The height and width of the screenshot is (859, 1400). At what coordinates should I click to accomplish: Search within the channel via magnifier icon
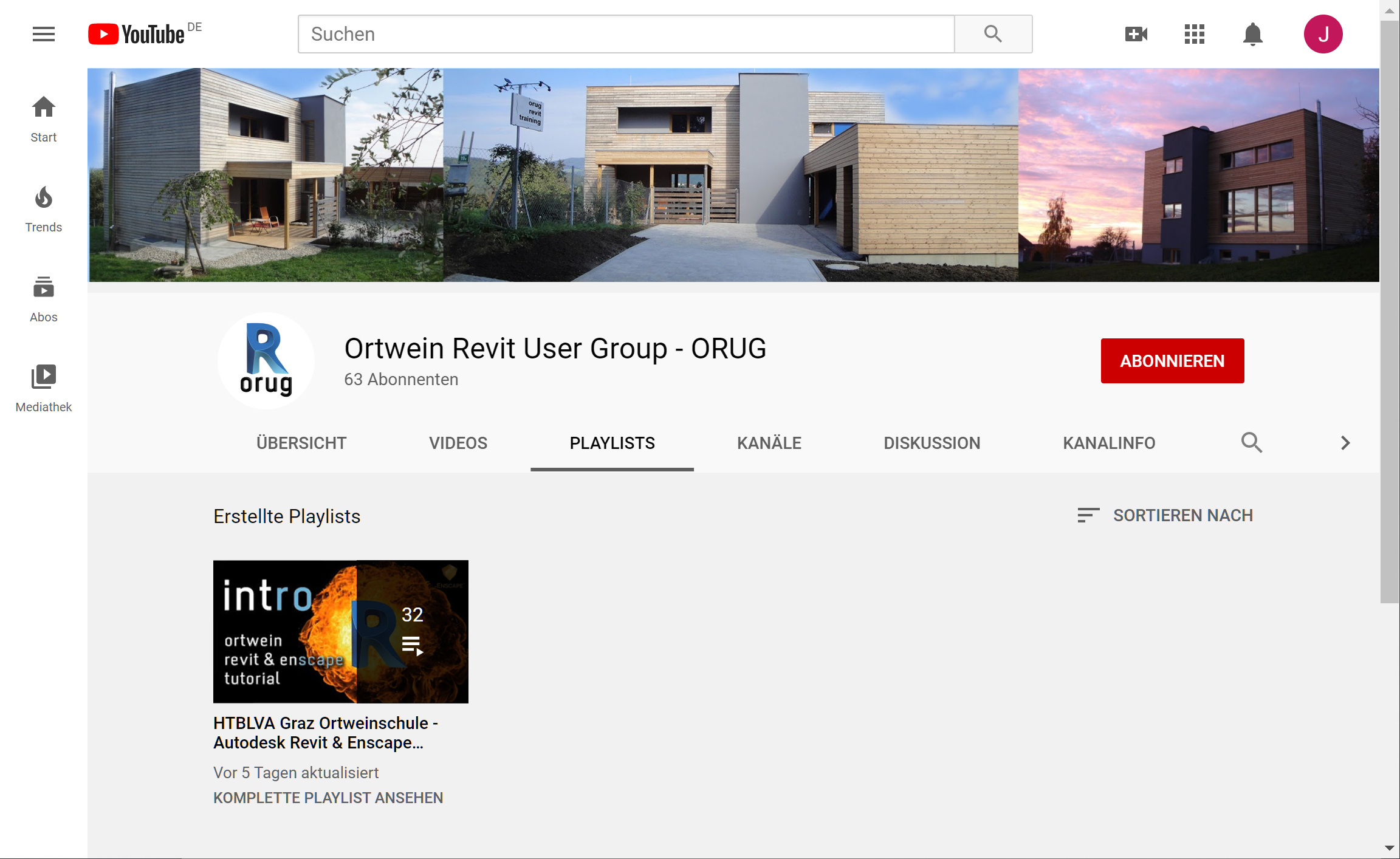(1251, 442)
